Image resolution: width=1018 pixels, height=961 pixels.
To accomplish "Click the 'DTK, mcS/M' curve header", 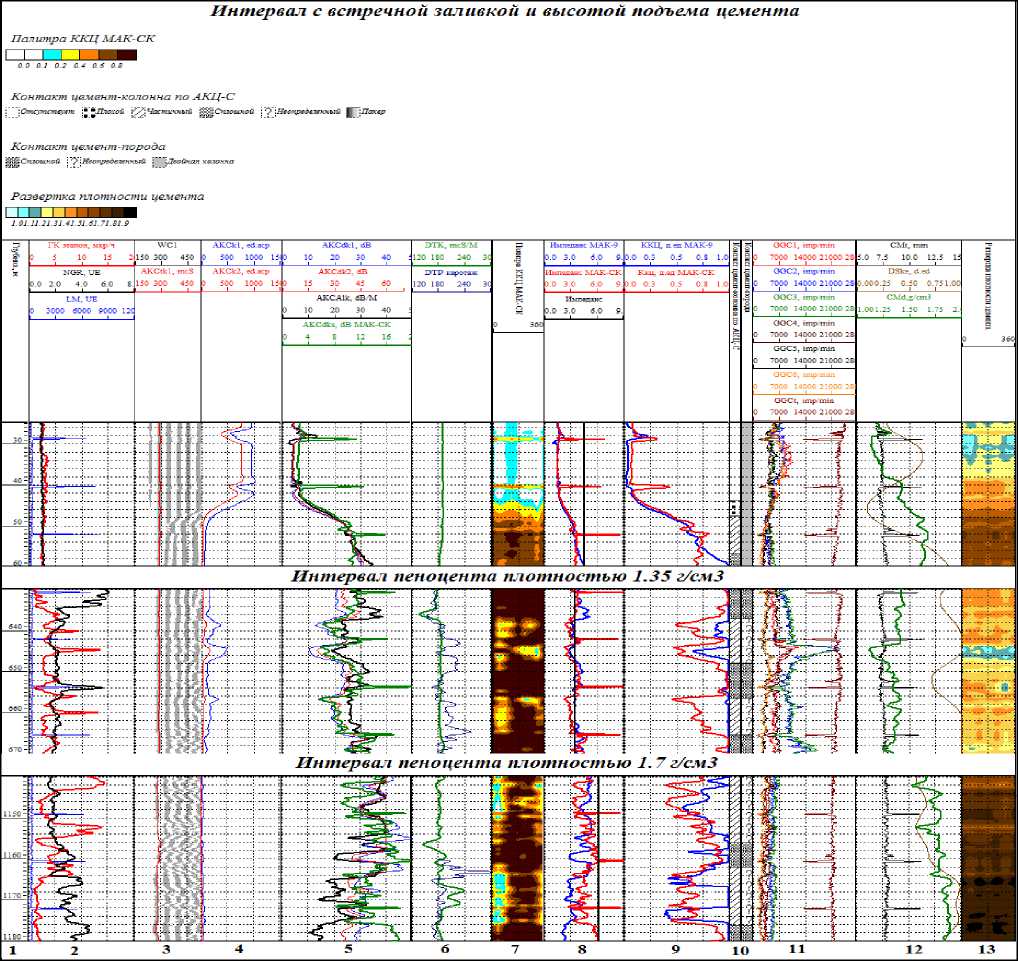I will (451, 245).
